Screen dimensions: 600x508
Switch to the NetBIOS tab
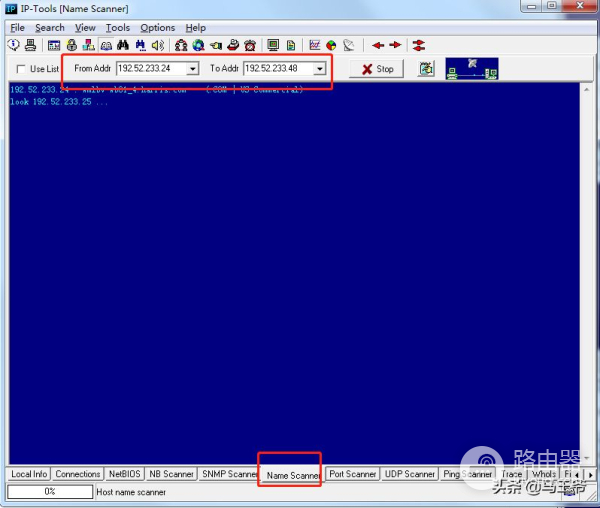(125, 474)
